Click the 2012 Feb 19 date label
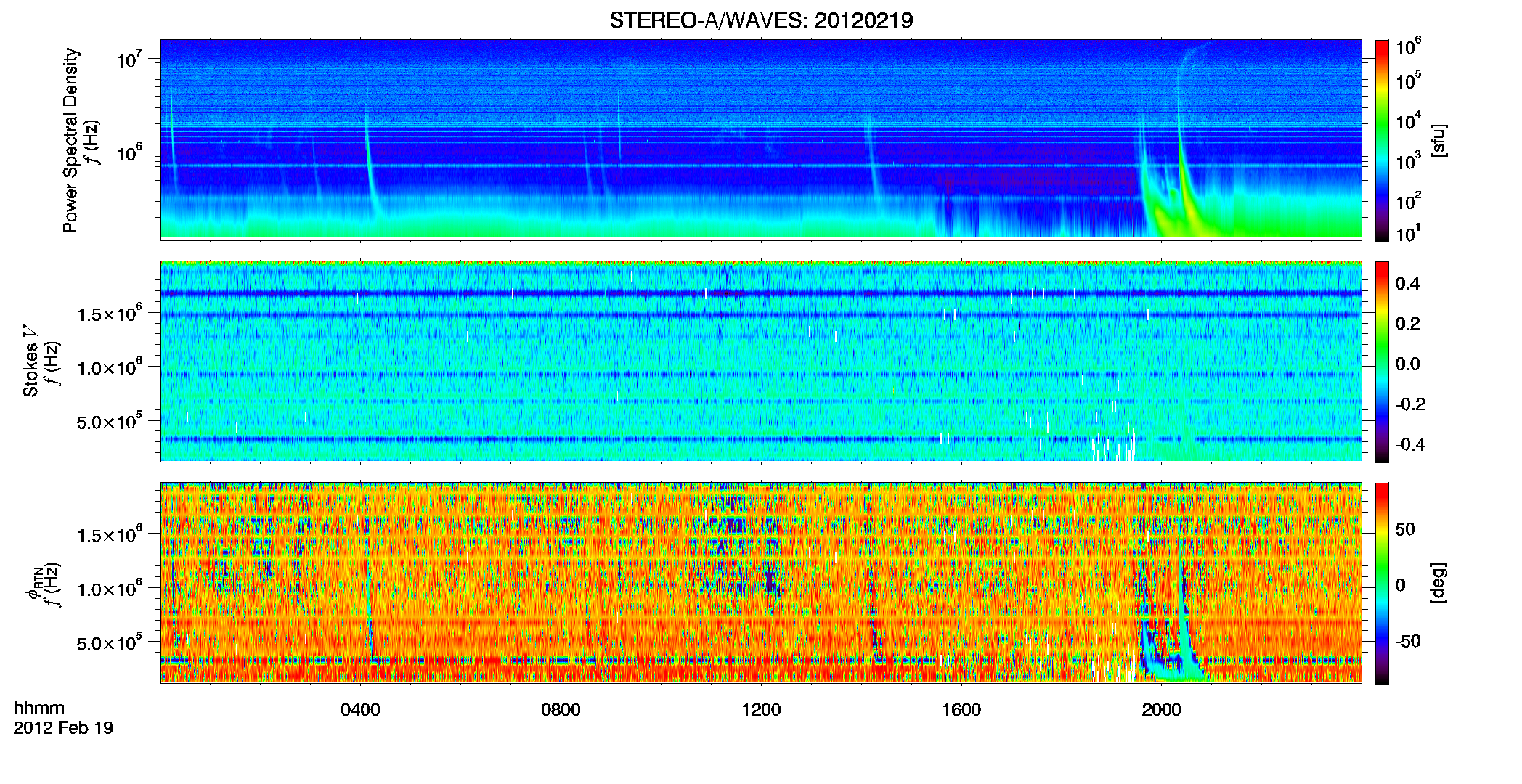 coord(63,727)
